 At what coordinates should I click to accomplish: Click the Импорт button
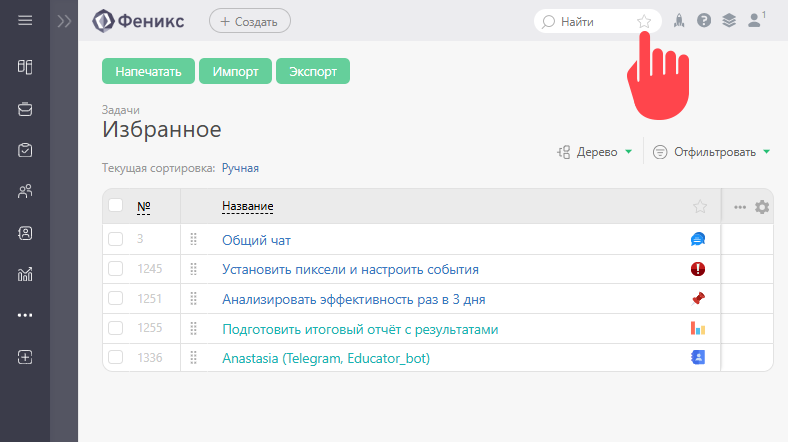[x=235, y=71]
